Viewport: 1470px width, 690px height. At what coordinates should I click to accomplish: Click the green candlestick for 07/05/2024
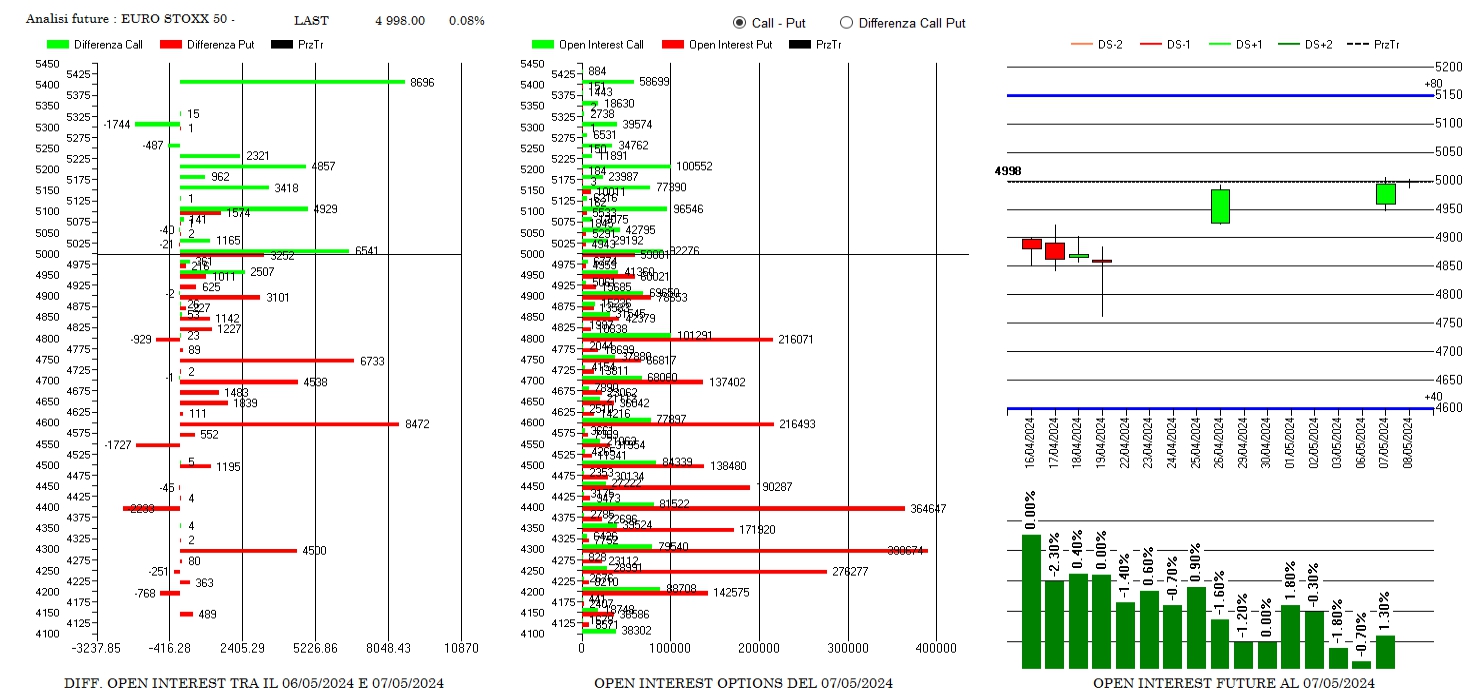tap(1385, 194)
